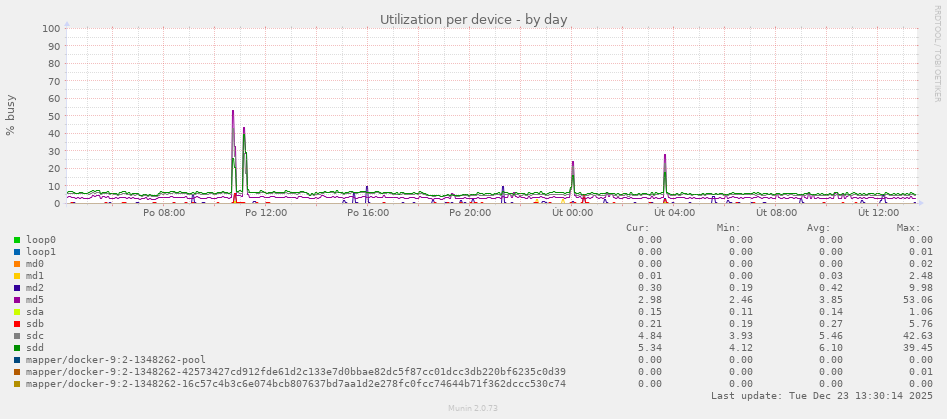Click the Út 08:00 time axis label
947x419 pixels.
777,213
